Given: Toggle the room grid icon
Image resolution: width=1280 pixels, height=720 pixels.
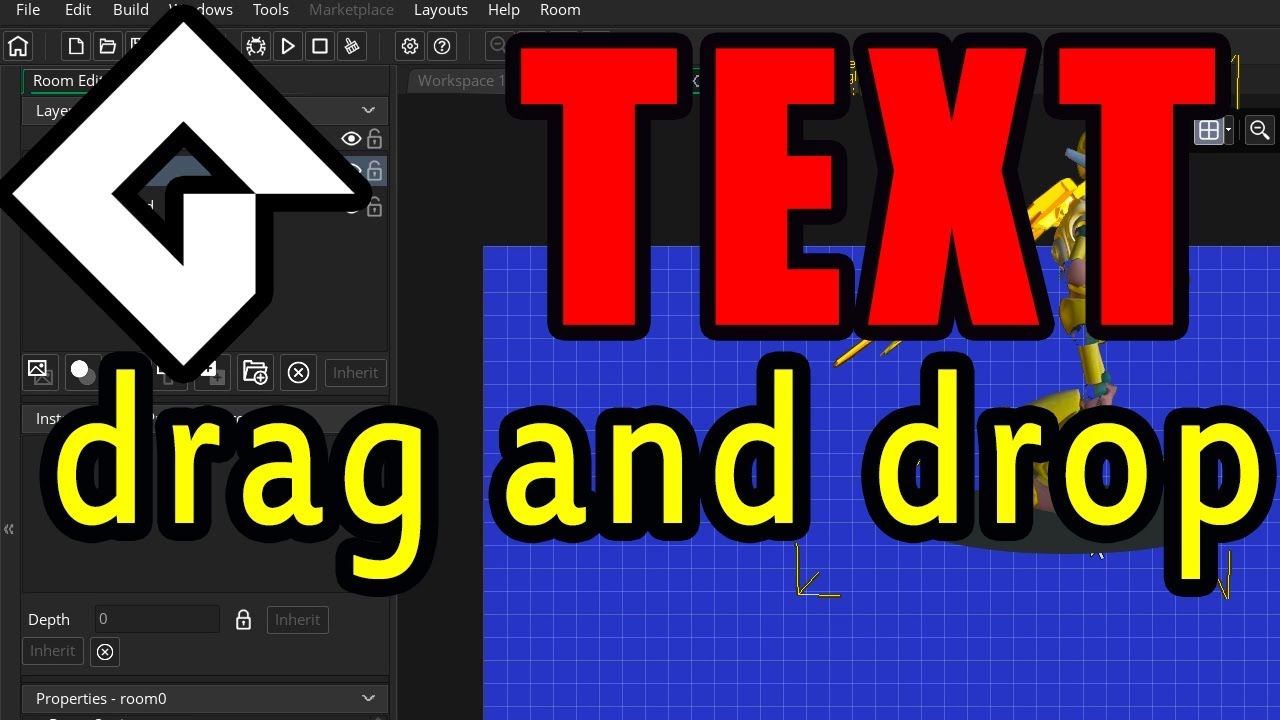Looking at the screenshot, I should (1209, 130).
